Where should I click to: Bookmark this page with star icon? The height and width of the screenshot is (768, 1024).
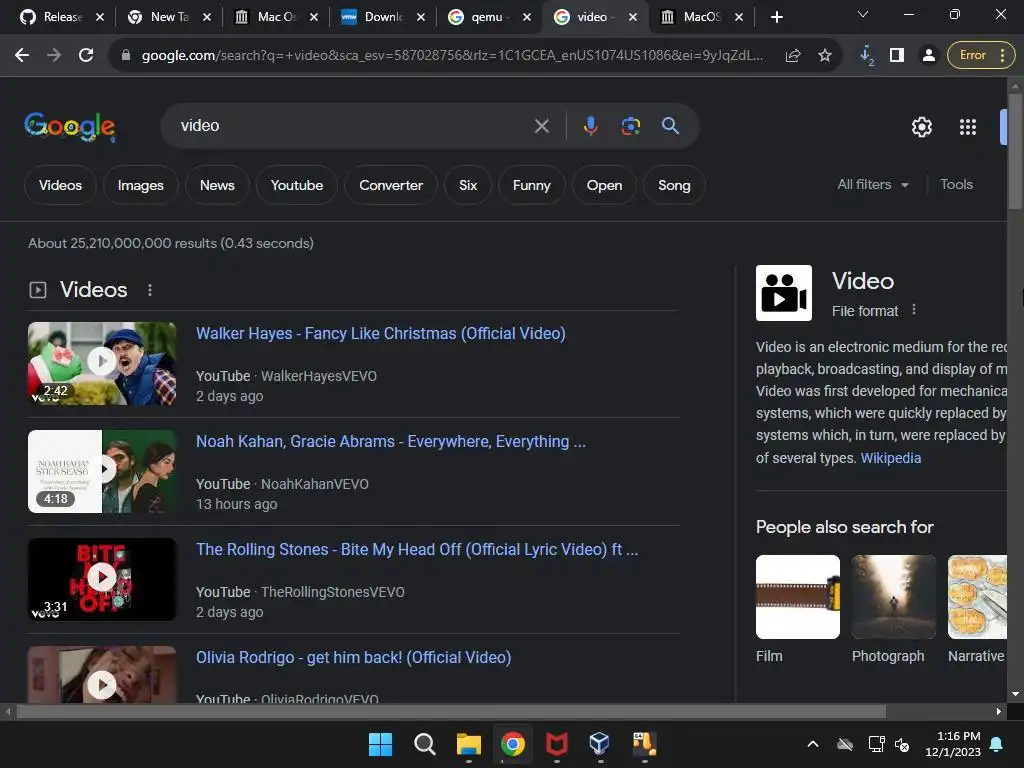click(x=825, y=56)
